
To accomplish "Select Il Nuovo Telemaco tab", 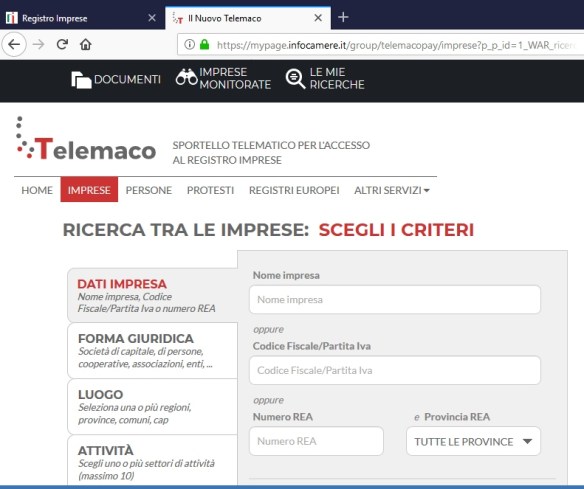I will [x=248, y=18].
